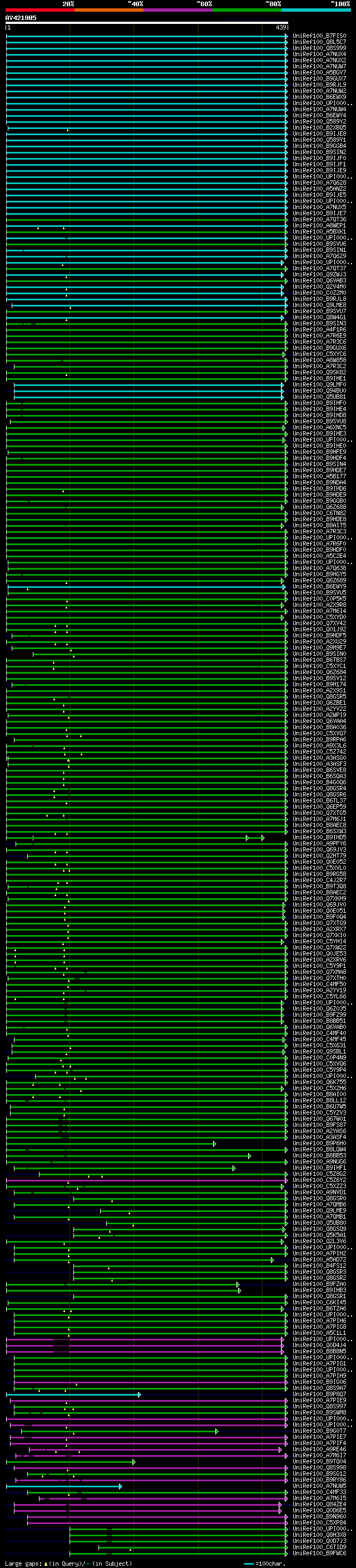
Task: Select the UniRef100_A5ANZ2 label
Action: tap(319, 189)
